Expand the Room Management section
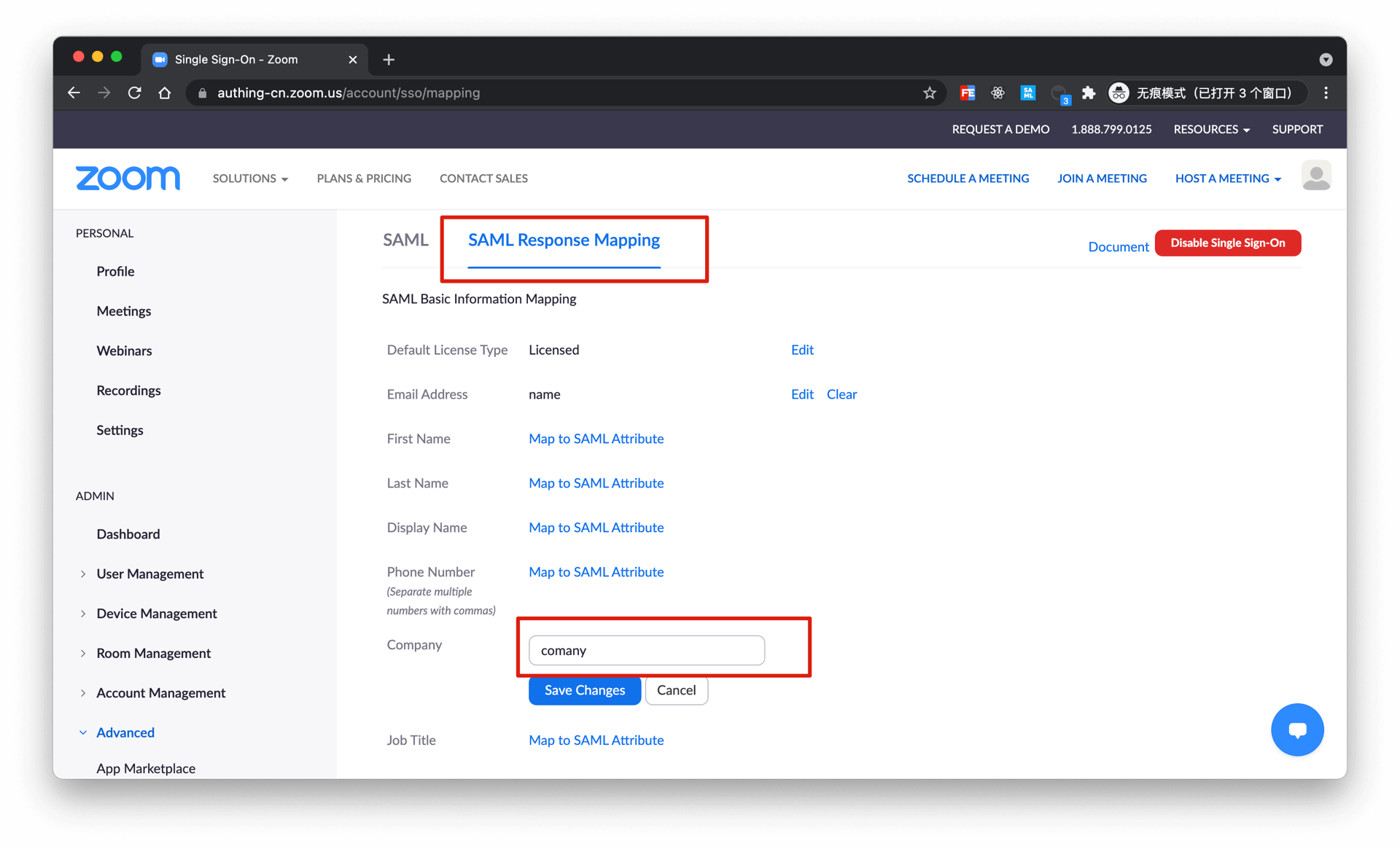This screenshot has width=1400, height=849. (x=153, y=653)
